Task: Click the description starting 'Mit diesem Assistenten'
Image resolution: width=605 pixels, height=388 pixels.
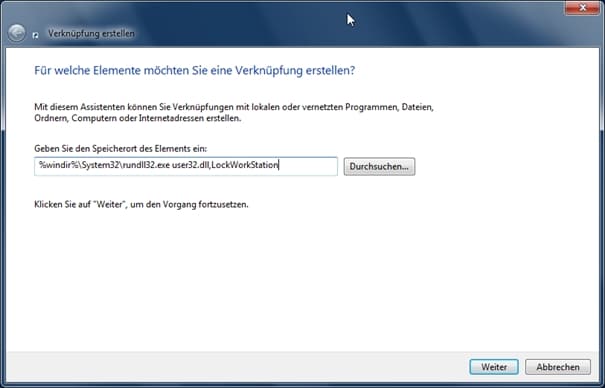Action: point(234,113)
